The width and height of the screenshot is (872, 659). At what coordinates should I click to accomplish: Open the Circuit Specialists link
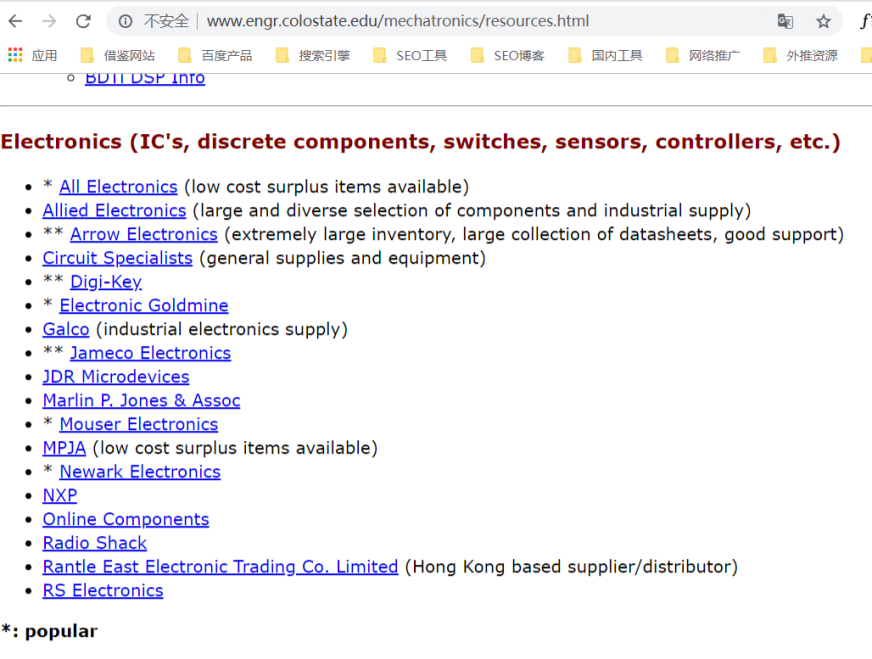118,258
